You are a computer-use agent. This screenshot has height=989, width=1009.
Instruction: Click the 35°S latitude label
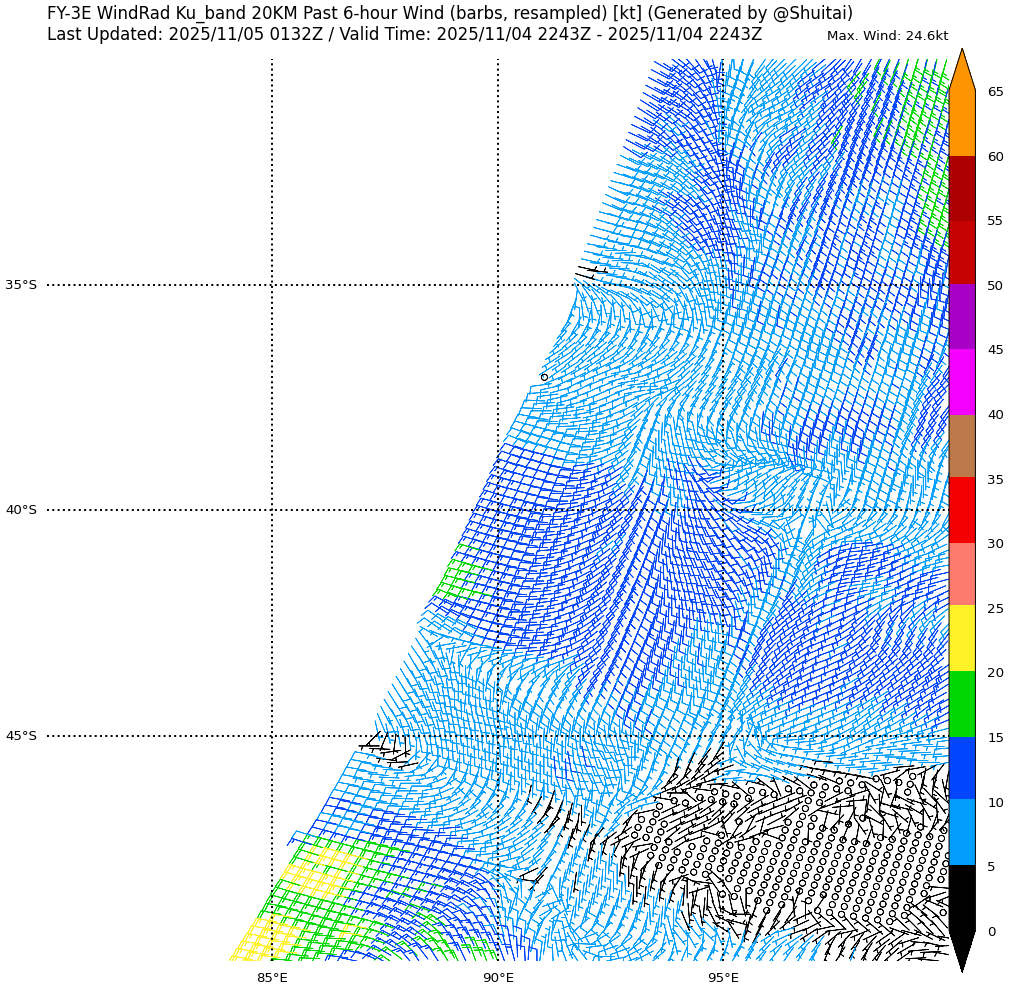tap(21, 285)
